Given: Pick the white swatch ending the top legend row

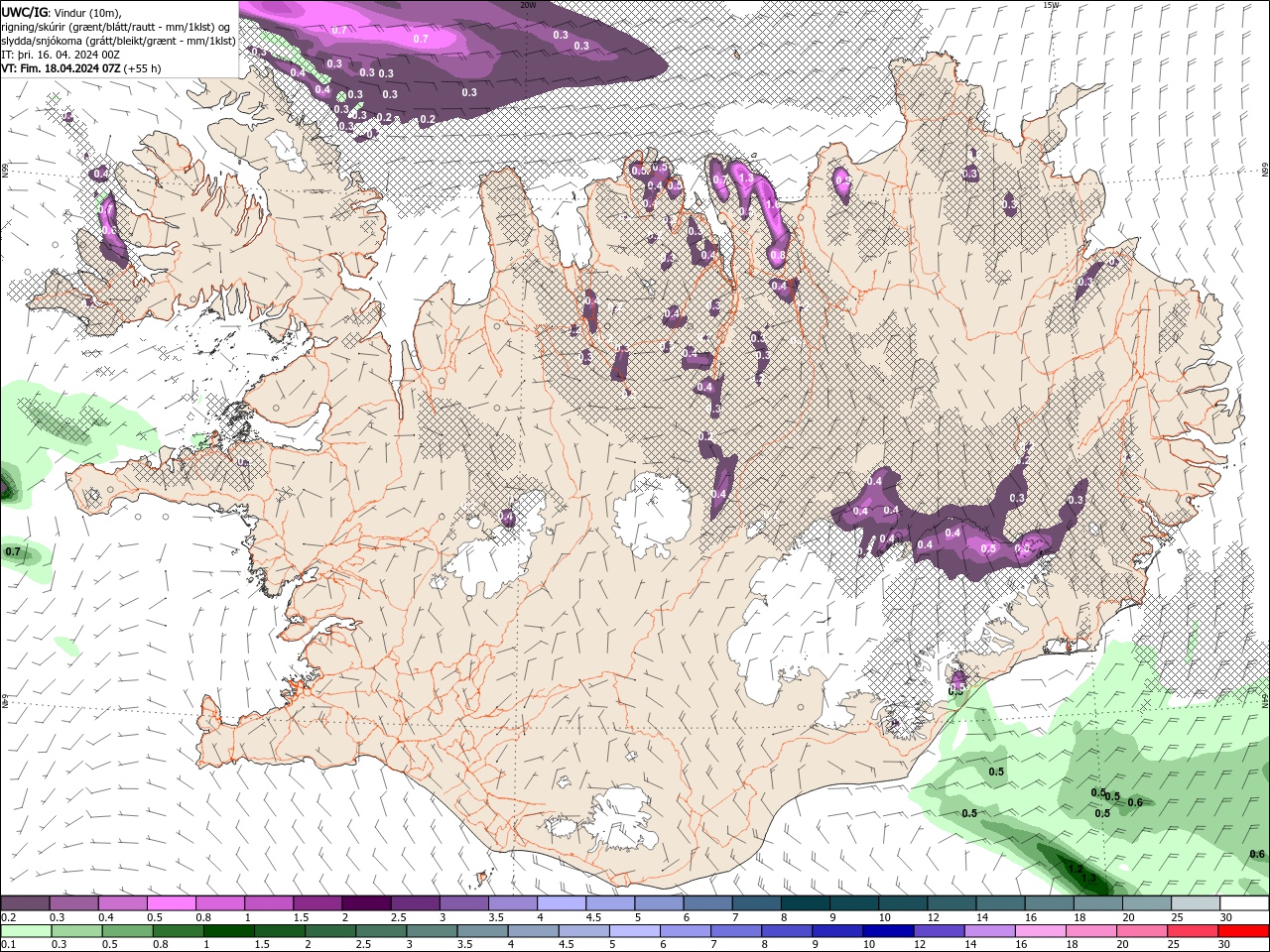Looking at the screenshot, I should pyautogui.click(x=1244, y=903).
